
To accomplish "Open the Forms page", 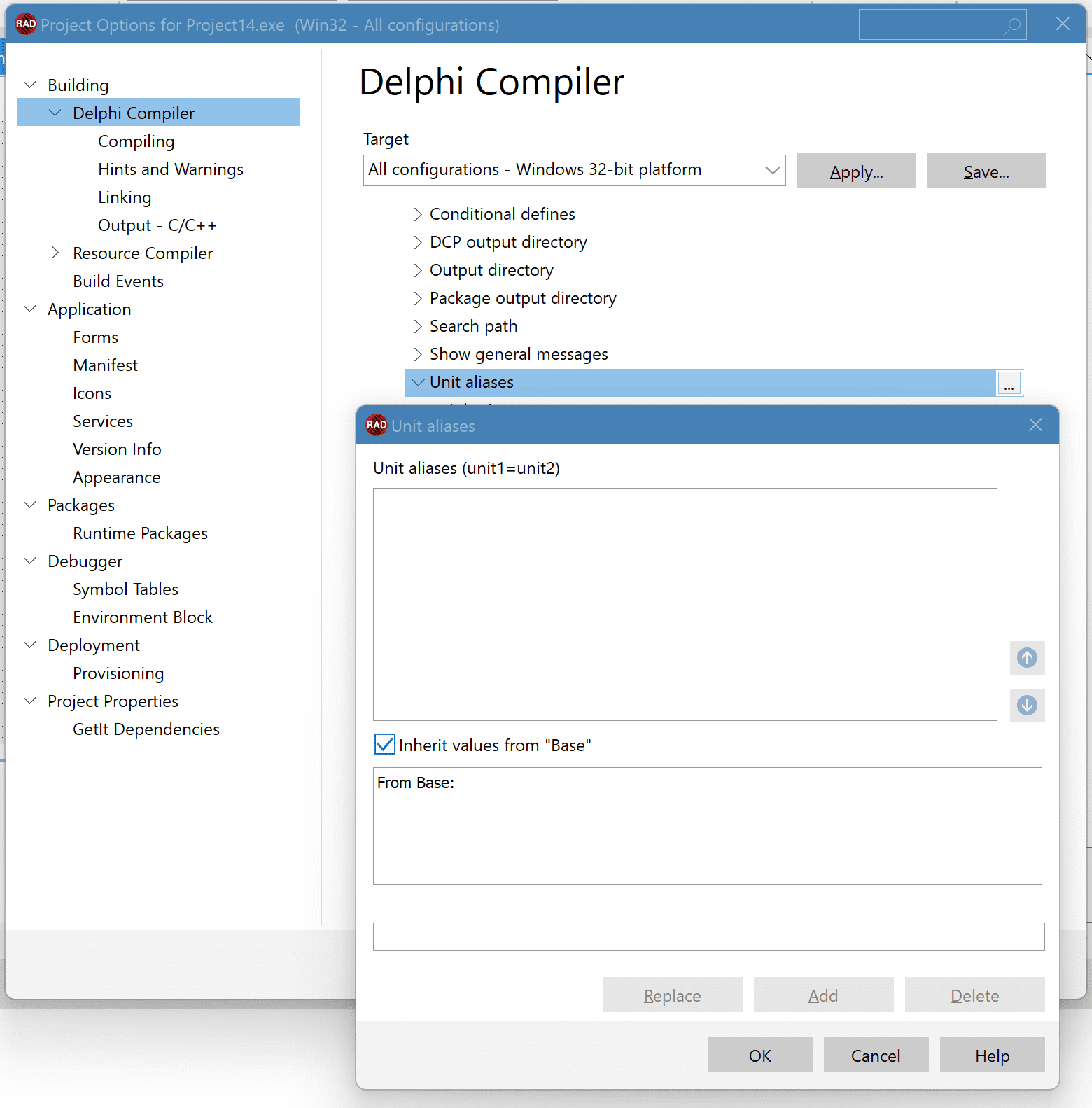I will pos(95,337).
